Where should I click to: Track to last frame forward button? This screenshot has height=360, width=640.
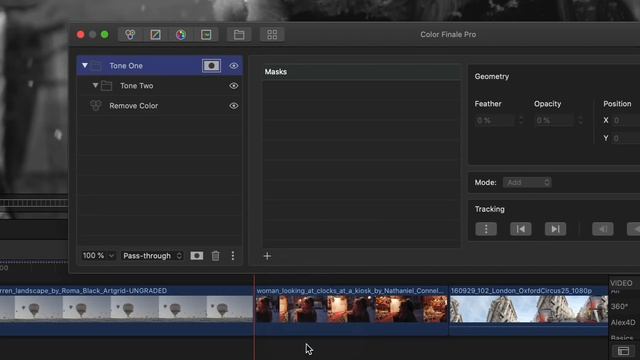click(556, 229)
